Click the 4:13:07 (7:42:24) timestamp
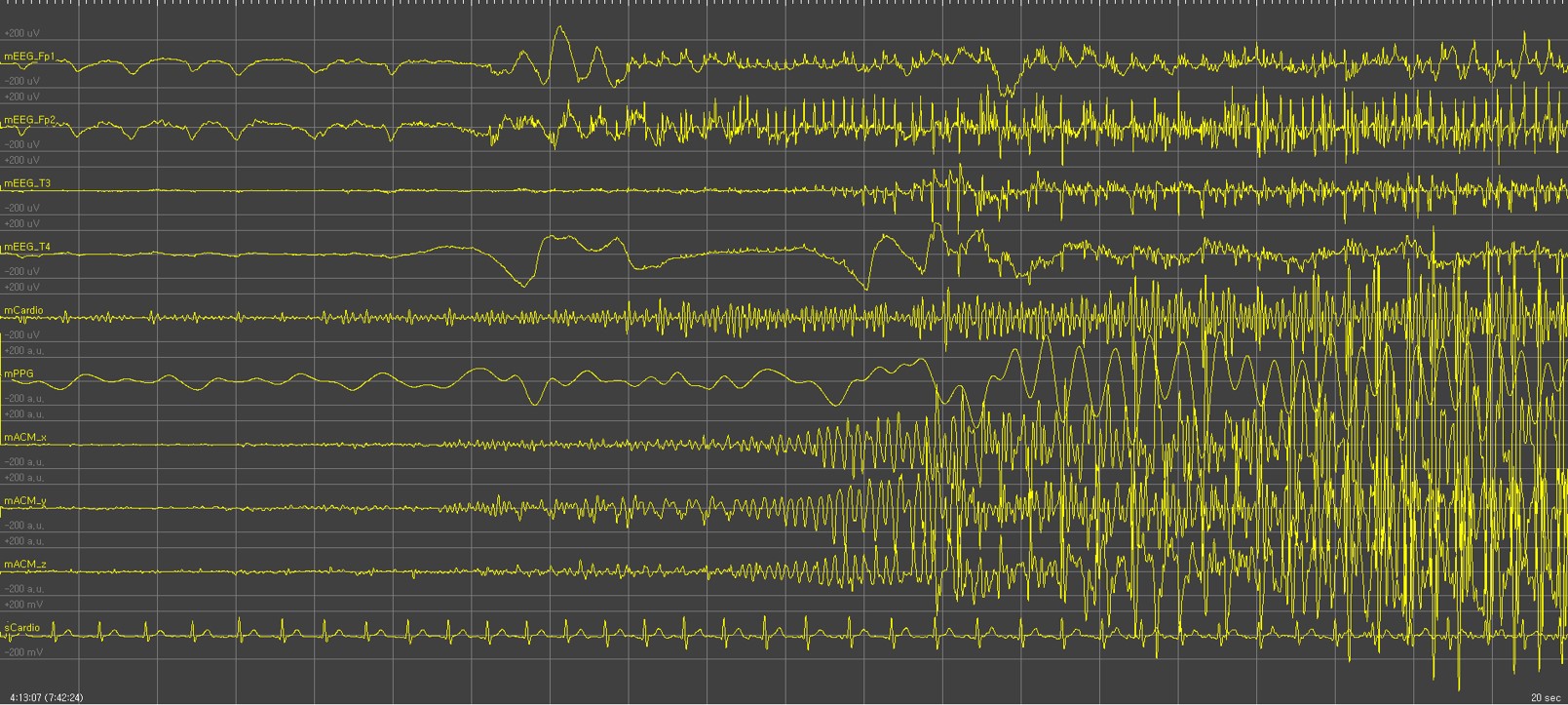1568x705 pixels. click(x=46, y=697)
